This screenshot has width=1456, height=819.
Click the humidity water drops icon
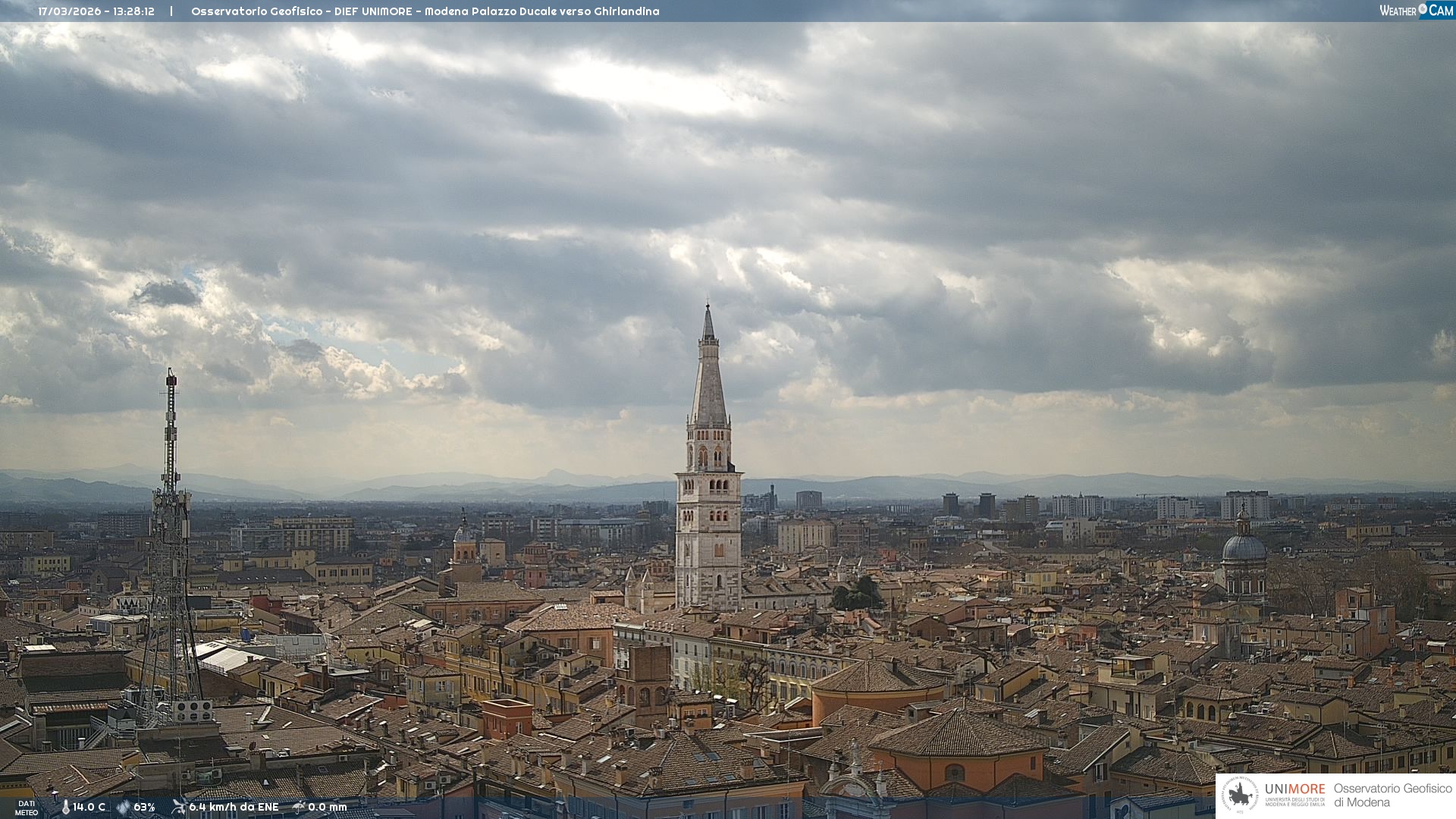(124, 807)
